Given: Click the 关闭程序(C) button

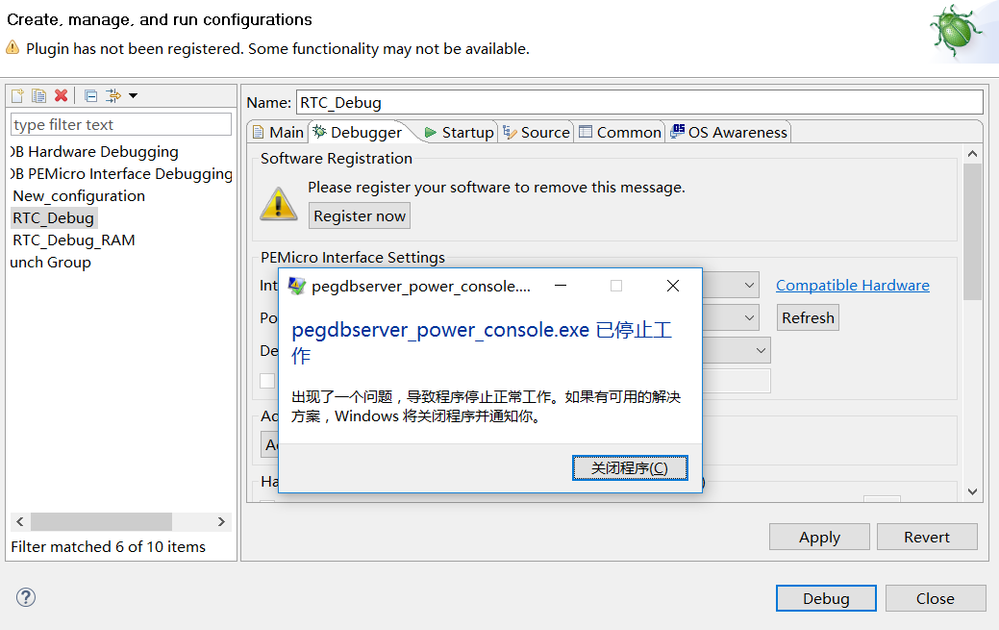Looking at the screenshot, I should point(629,468).
